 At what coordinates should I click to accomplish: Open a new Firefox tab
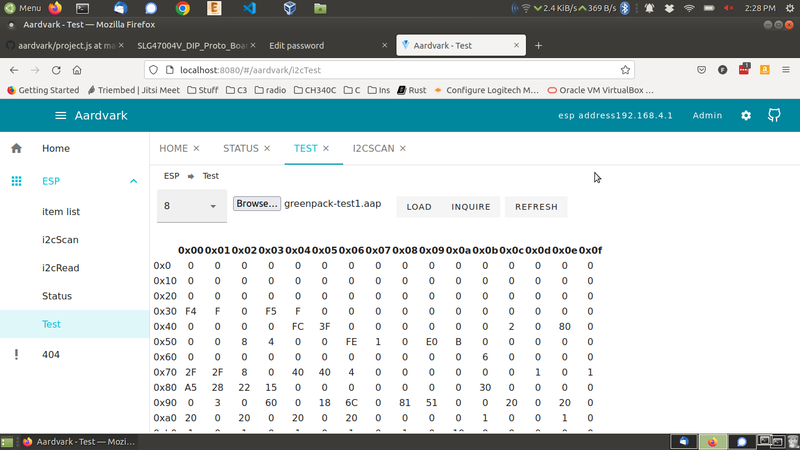[x=538, y=45]
